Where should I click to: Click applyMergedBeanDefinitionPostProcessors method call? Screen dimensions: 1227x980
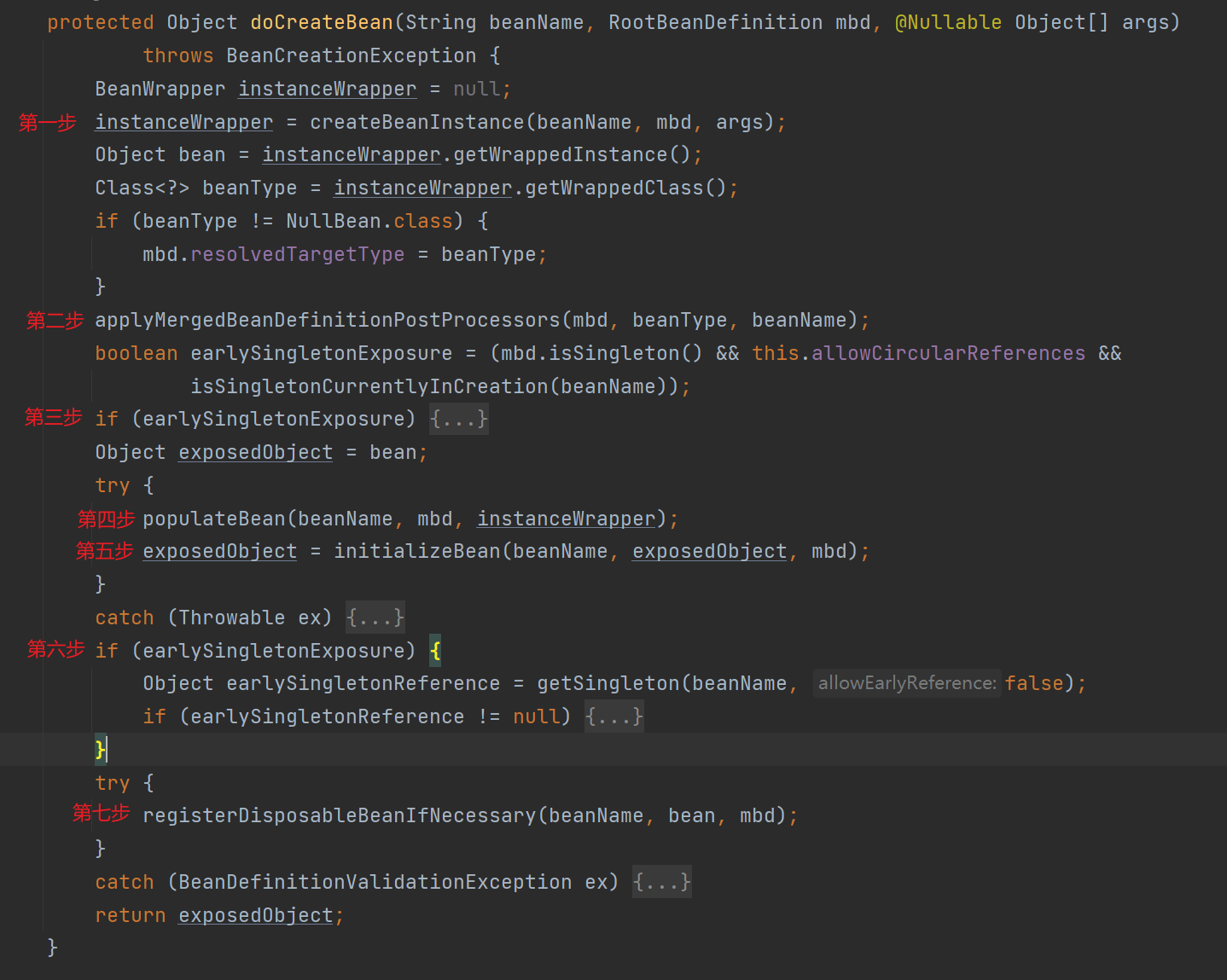click(x=328, y=321)
